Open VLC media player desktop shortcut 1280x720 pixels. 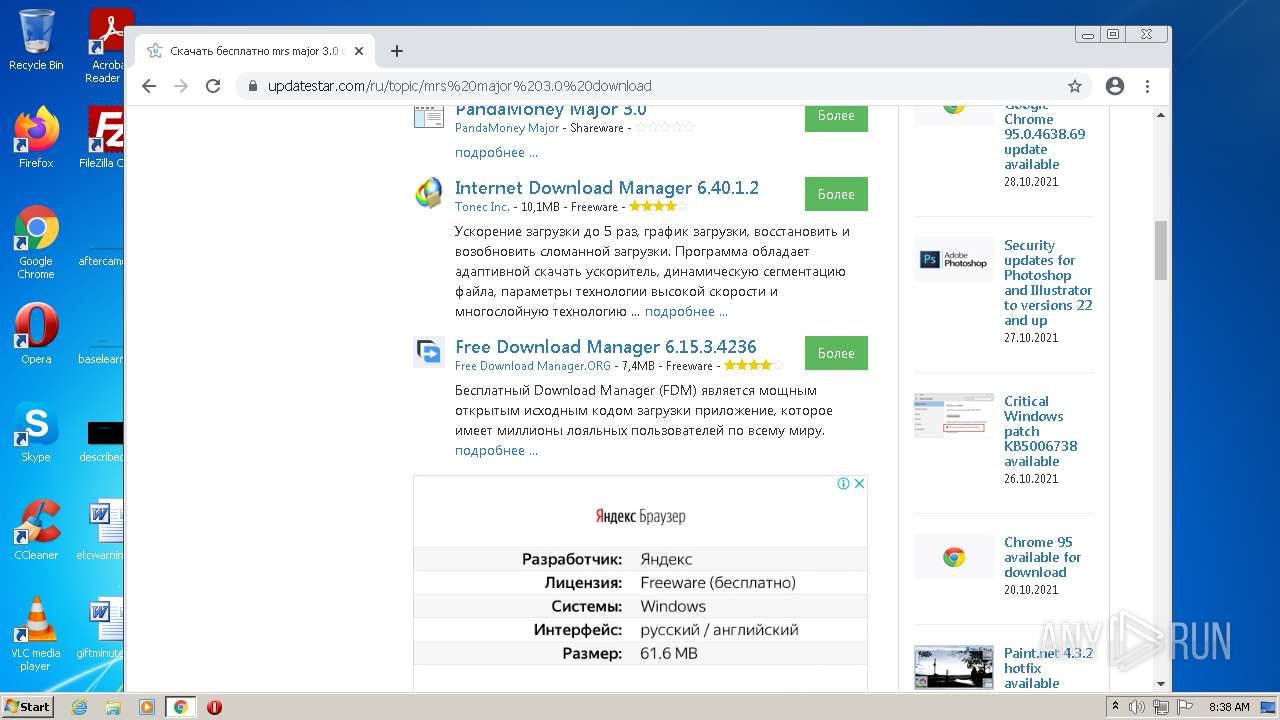click(x=36, y=634)
